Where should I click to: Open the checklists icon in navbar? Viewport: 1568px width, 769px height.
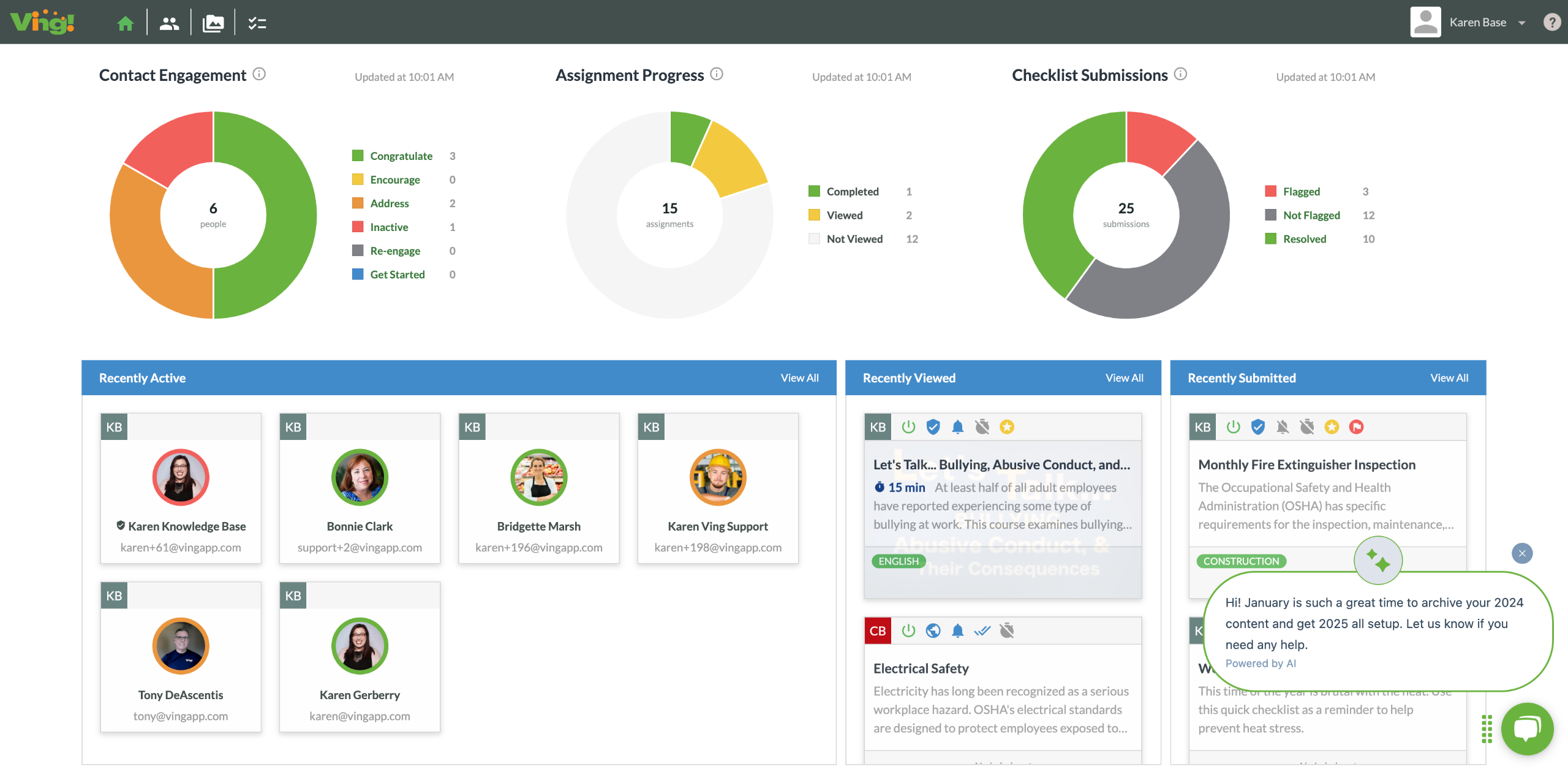257,23
